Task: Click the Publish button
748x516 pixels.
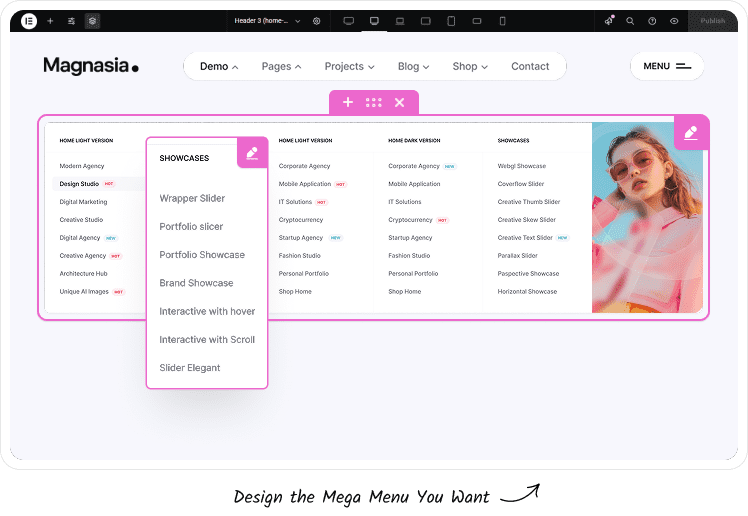Action: coord(713,20)
